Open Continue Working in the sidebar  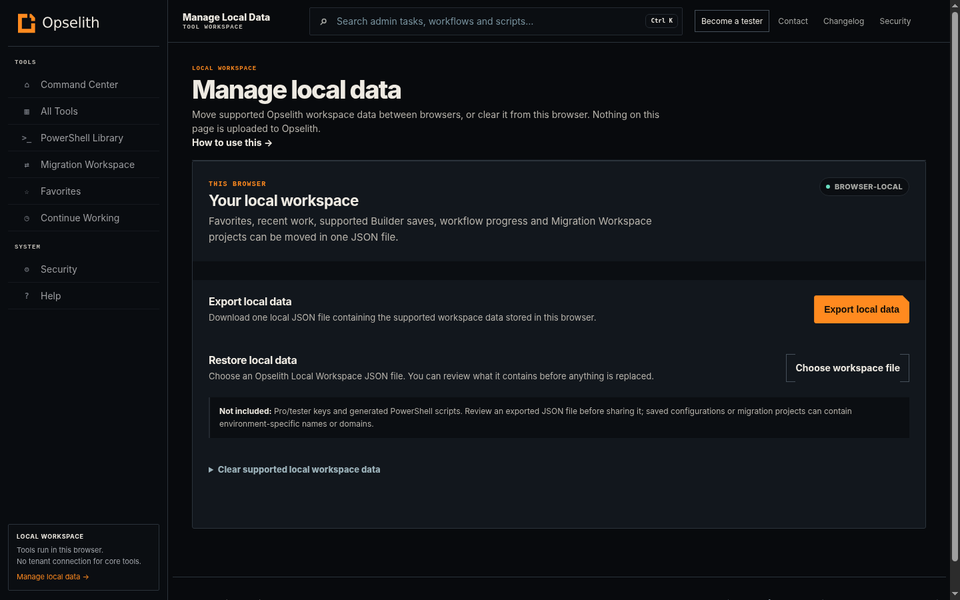point(83,218)
